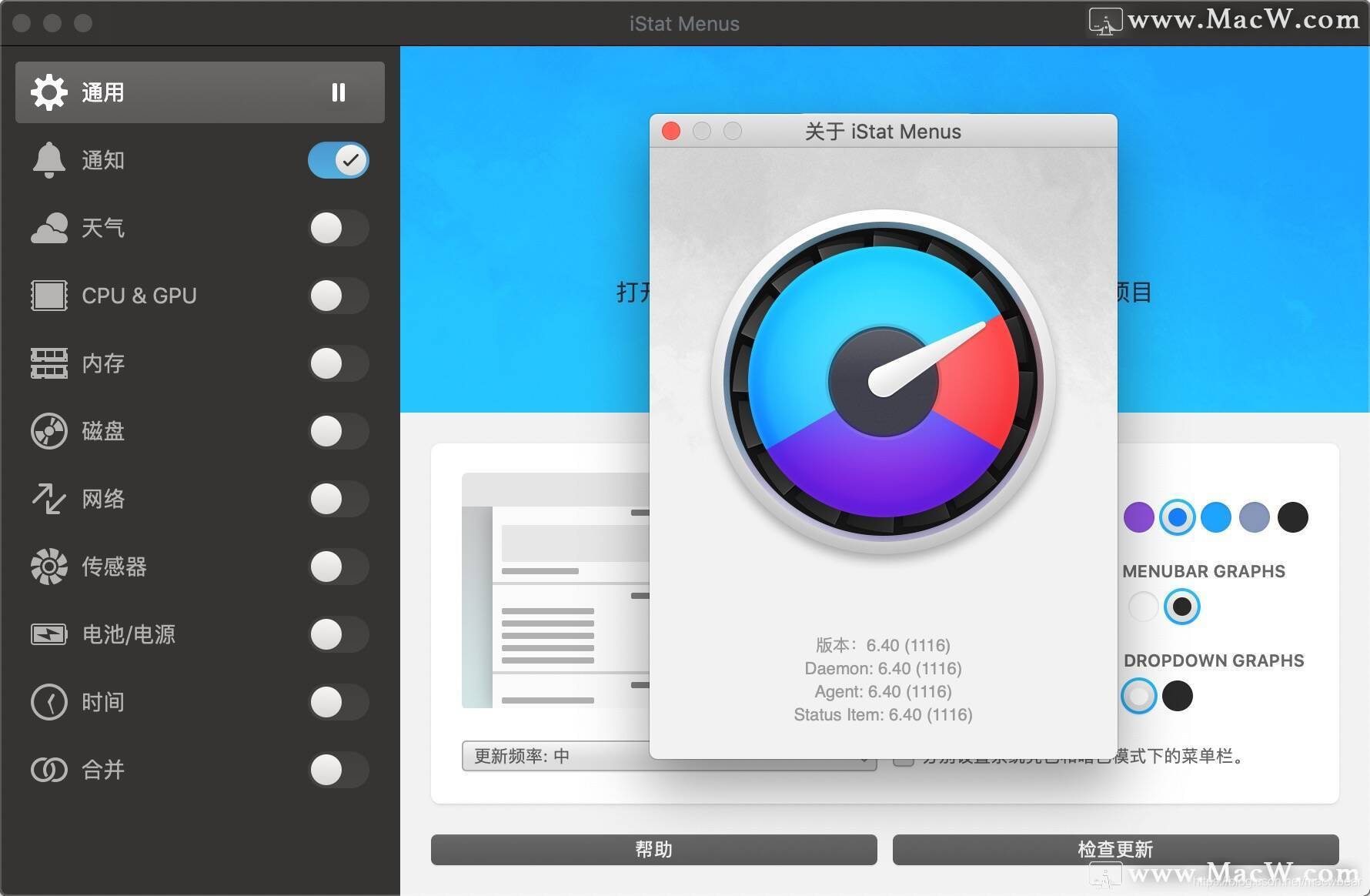
Task: Click the Agent: 6.40 (1116) line
Action: 884,691
